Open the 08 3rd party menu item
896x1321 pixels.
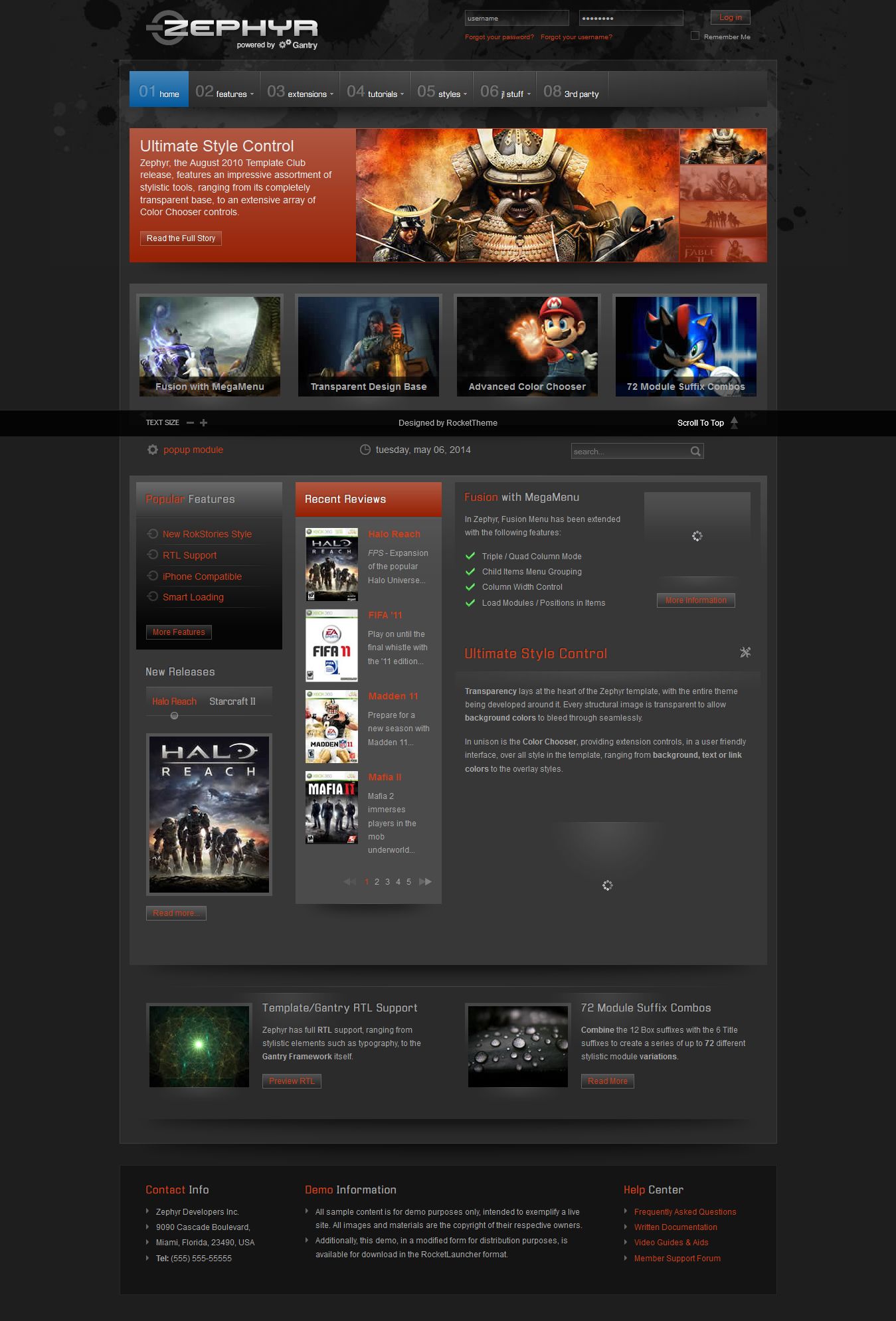[x=572, y=90]
